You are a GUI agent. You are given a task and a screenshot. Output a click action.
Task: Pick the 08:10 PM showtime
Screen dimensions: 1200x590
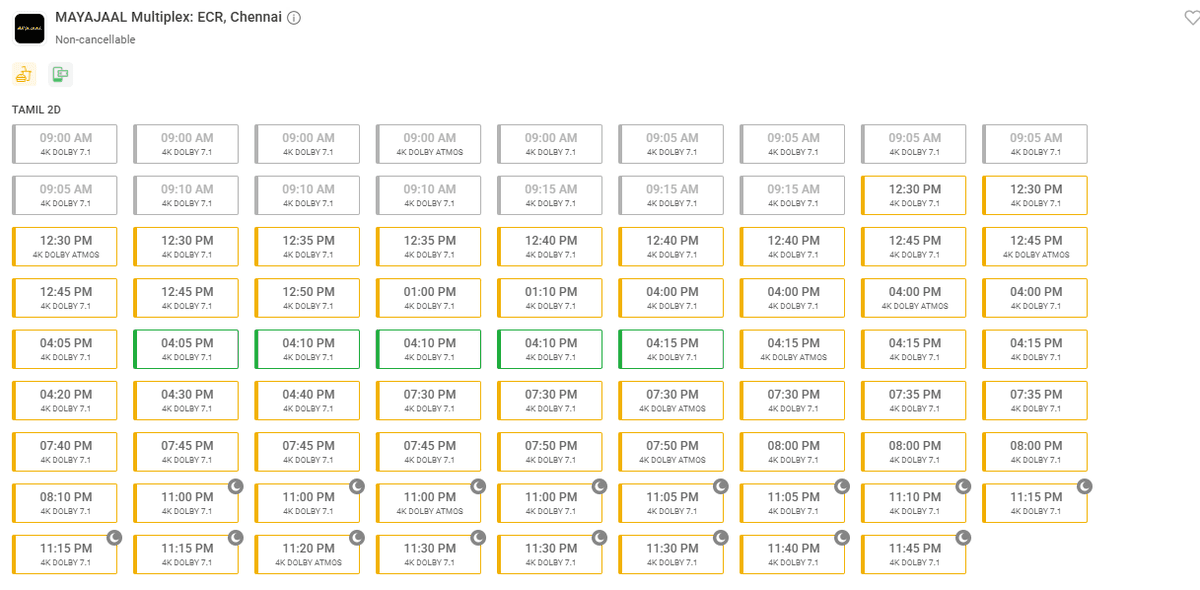65,503
